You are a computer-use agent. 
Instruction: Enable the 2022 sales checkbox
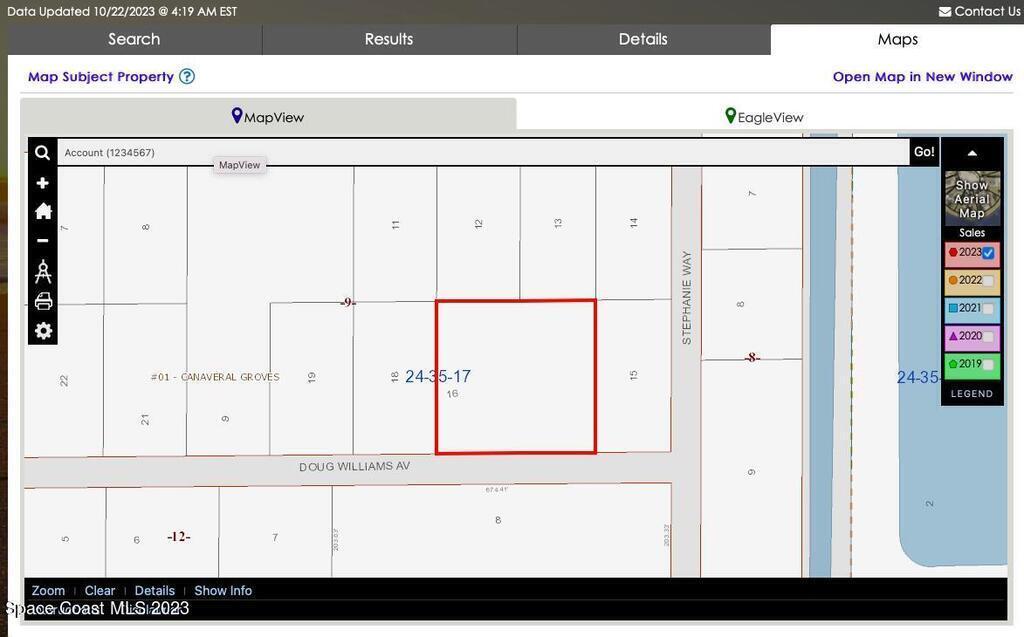pyautogui.click(x=988, y=281)
